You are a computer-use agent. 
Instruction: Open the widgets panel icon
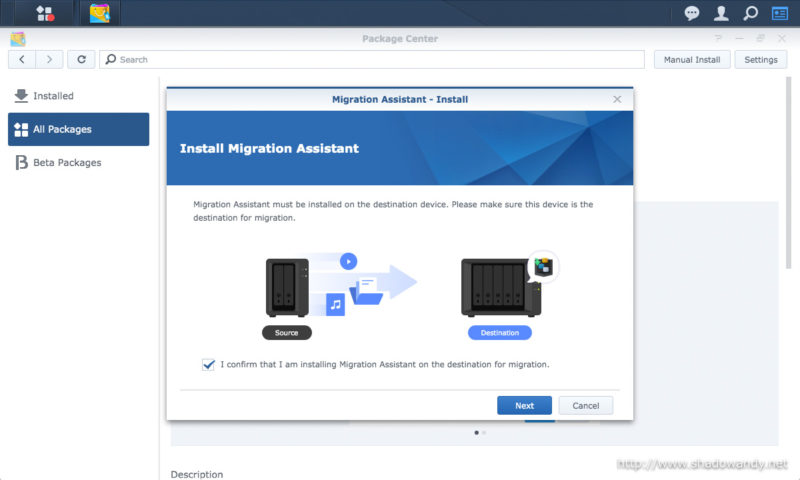780,13
